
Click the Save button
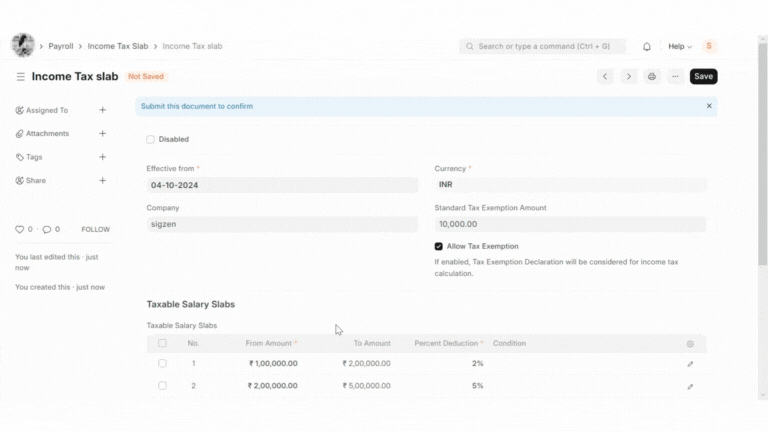coord(703,76)
